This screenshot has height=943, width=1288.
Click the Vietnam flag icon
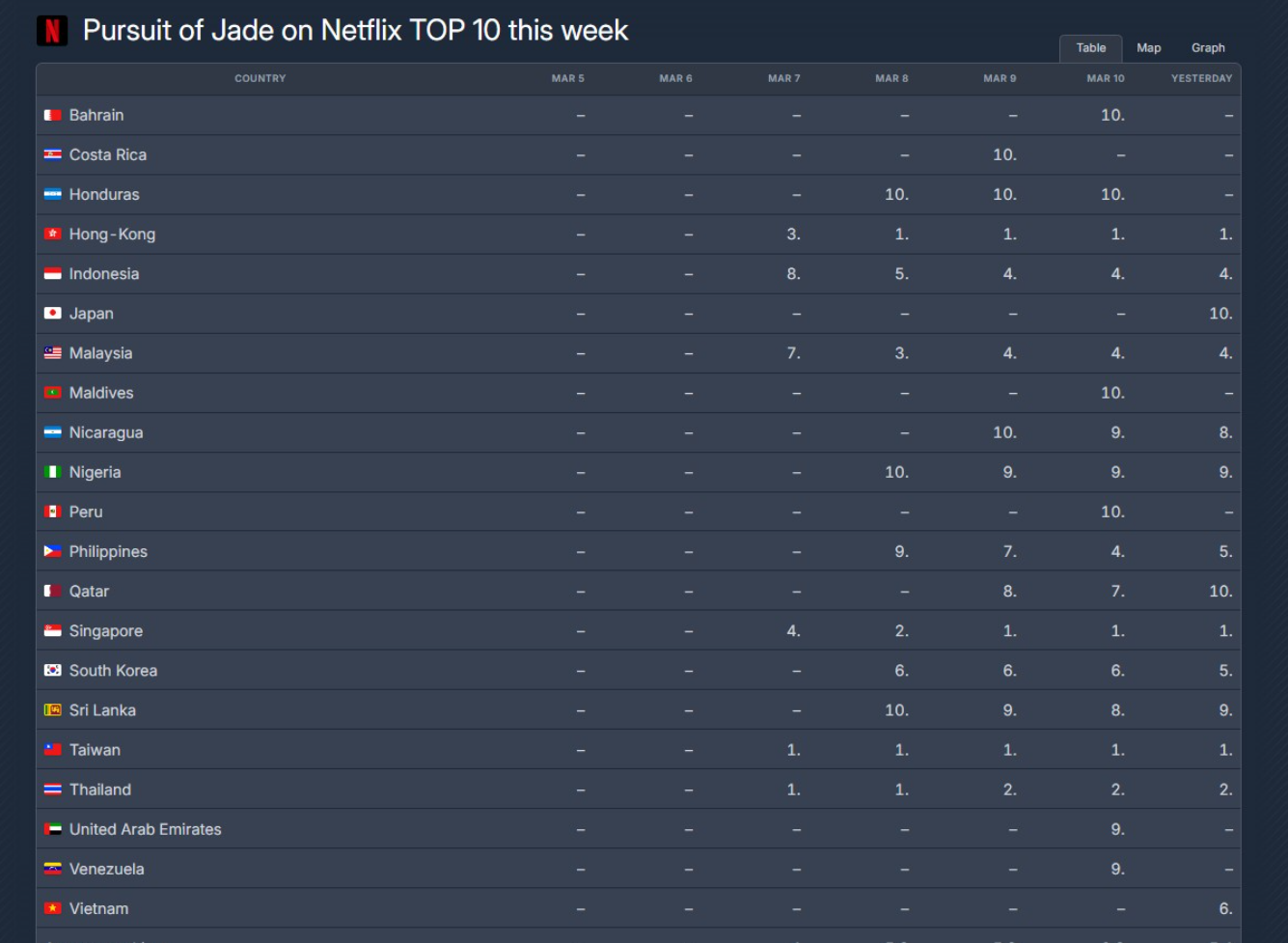click(53, 909)
